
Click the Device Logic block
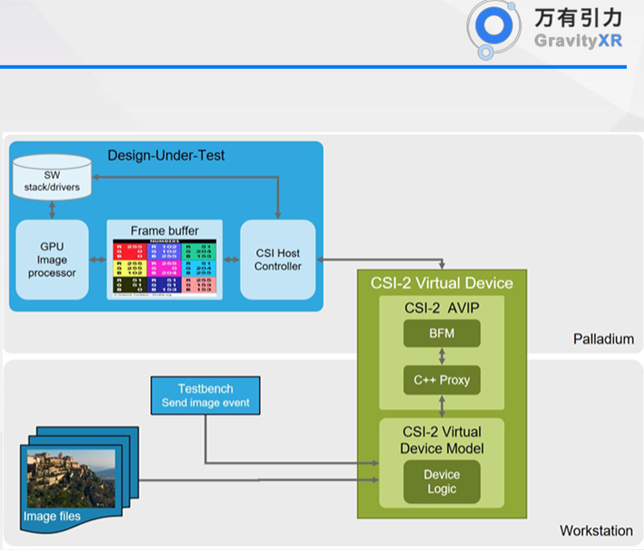coord(441,481)
